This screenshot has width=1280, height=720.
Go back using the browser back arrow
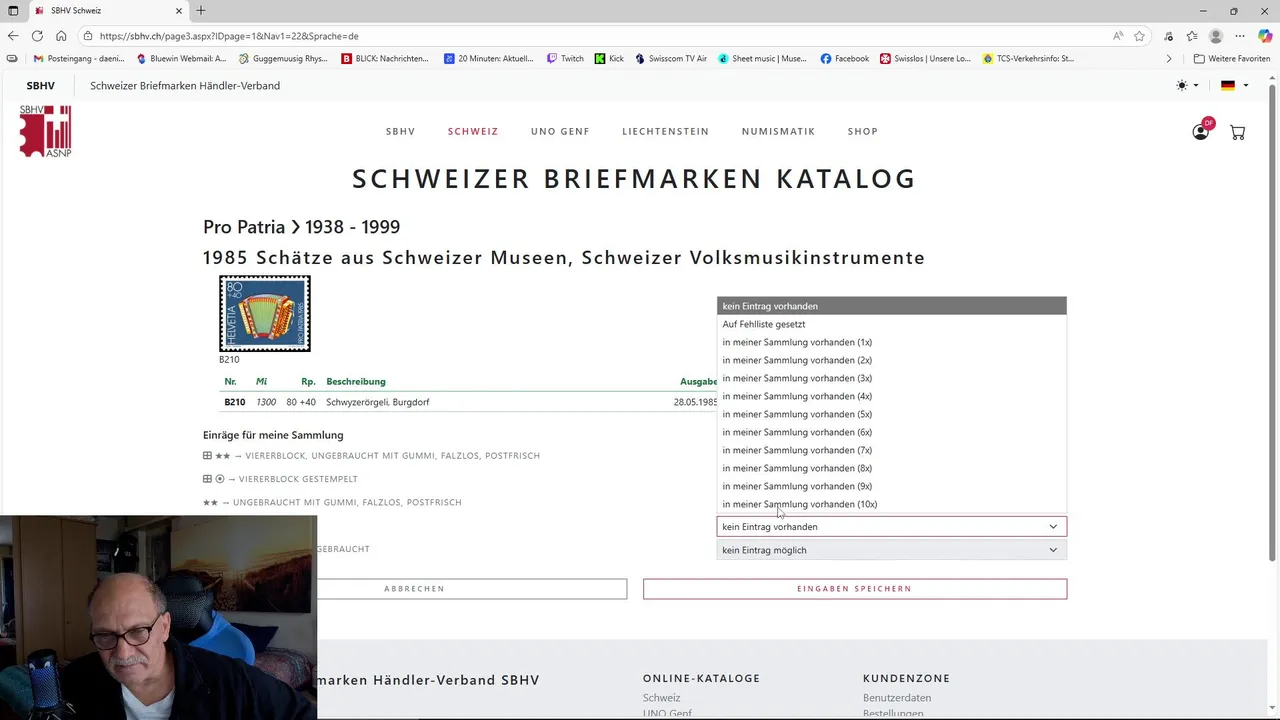point(13,36)
